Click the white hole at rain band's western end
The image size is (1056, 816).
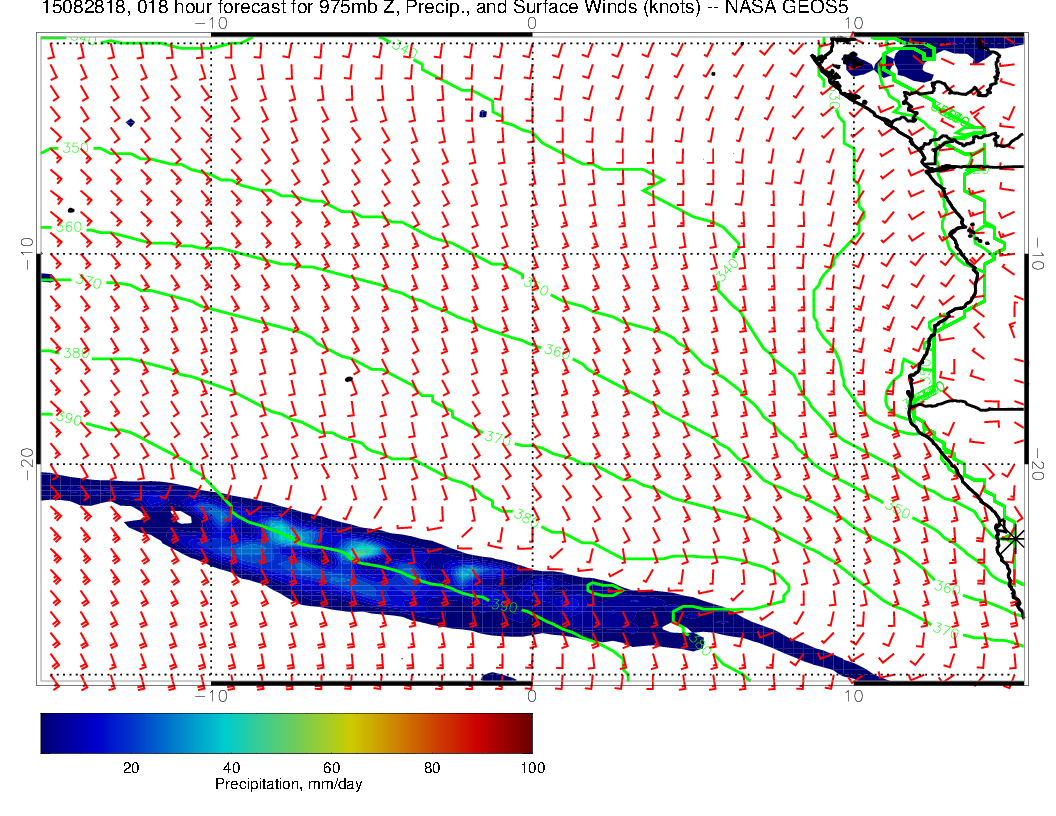pyautogui.click(x=183, y=518)
